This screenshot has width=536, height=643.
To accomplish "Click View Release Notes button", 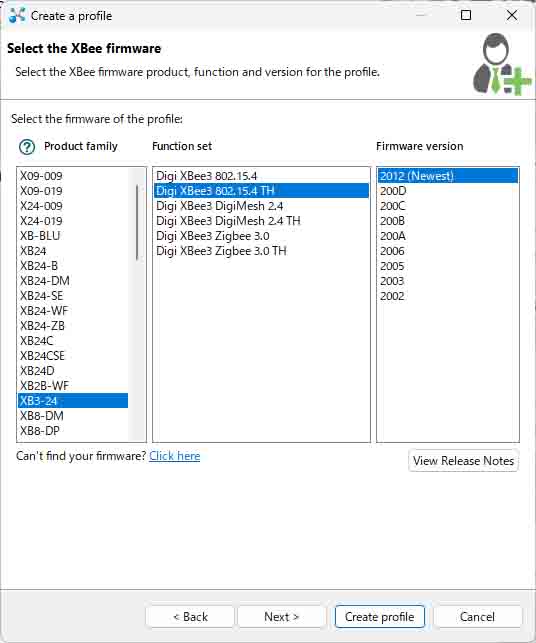I will point(463,461).
